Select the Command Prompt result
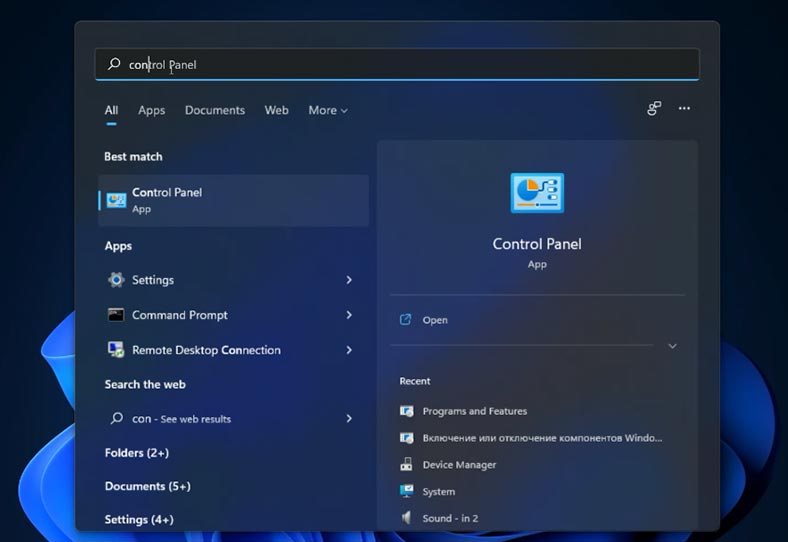788x542 pixels. pos(234,315)
